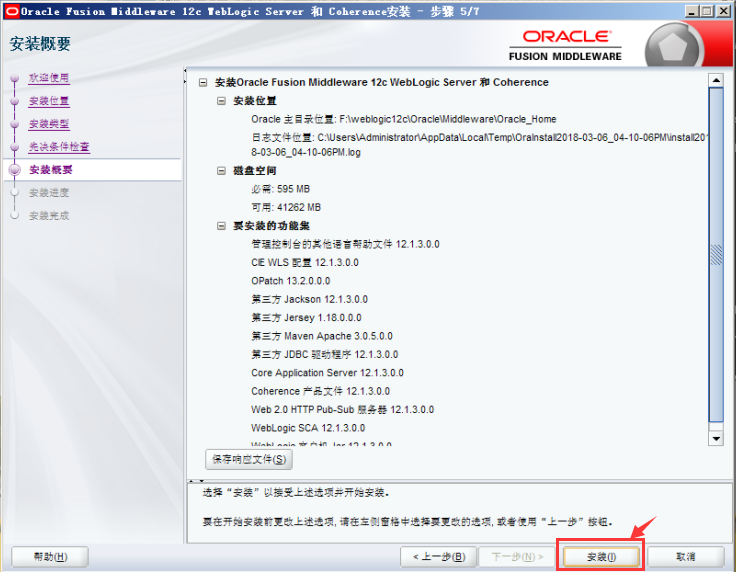Go to the 欢迎使用 step link
Image resolution: width=736 pixels, height=572 pixels.
pyautogui.click(x=49, y=78)
